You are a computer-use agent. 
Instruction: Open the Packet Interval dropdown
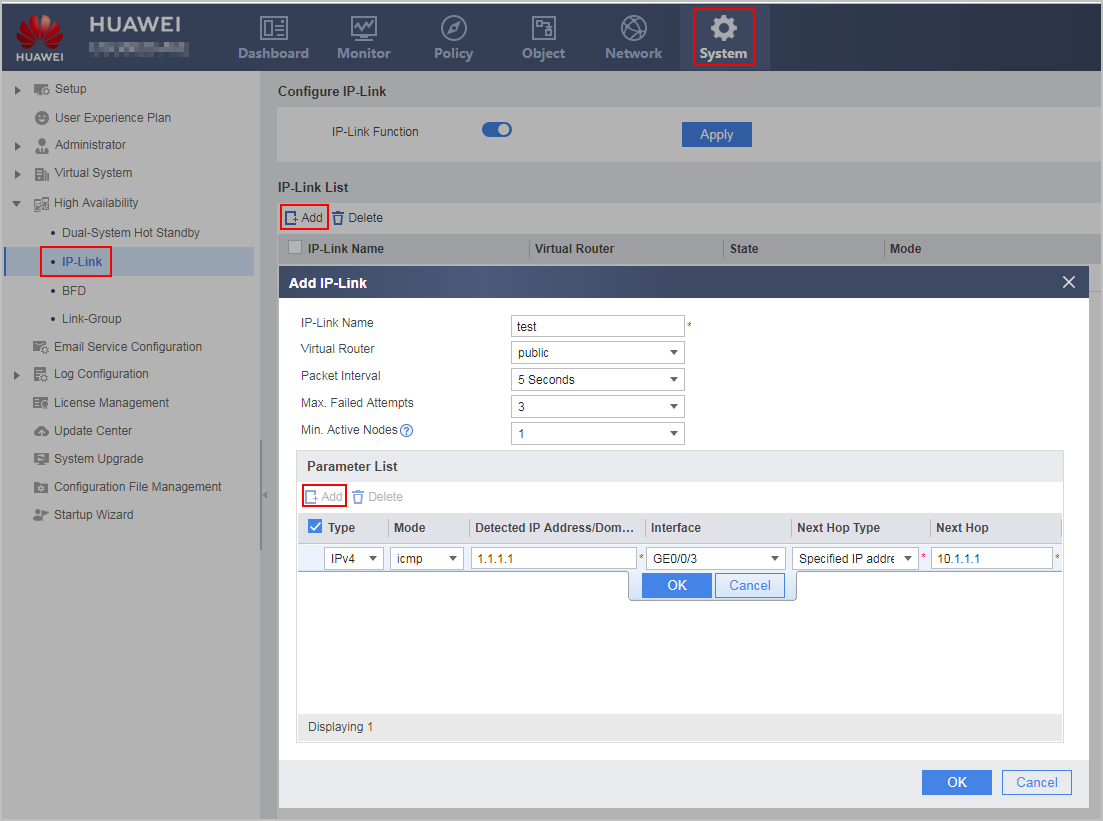(x=597, y=379)
